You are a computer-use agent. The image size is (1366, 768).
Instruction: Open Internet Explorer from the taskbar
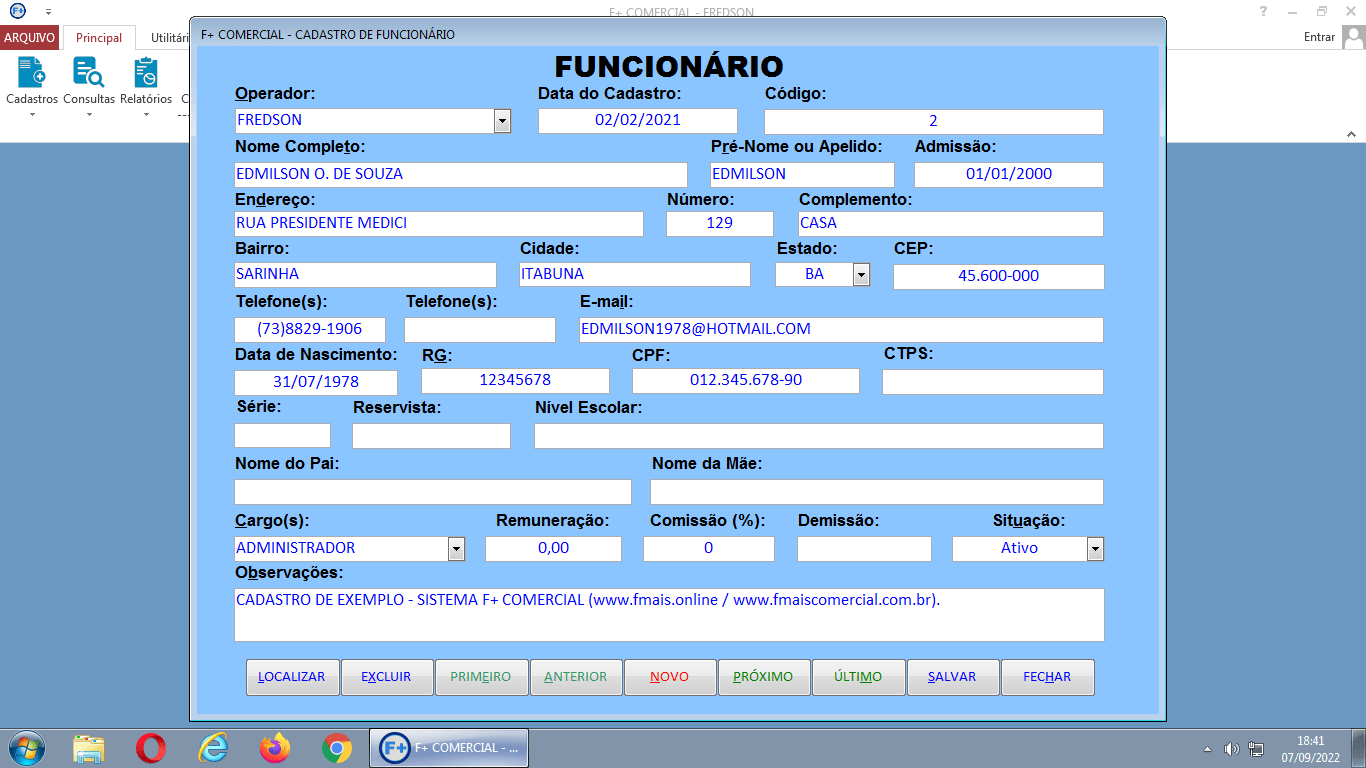(x=213, y=748)
